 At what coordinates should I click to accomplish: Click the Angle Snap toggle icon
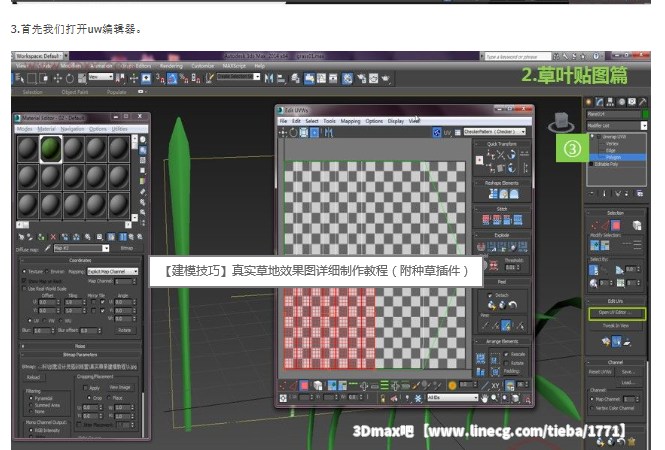172,78
